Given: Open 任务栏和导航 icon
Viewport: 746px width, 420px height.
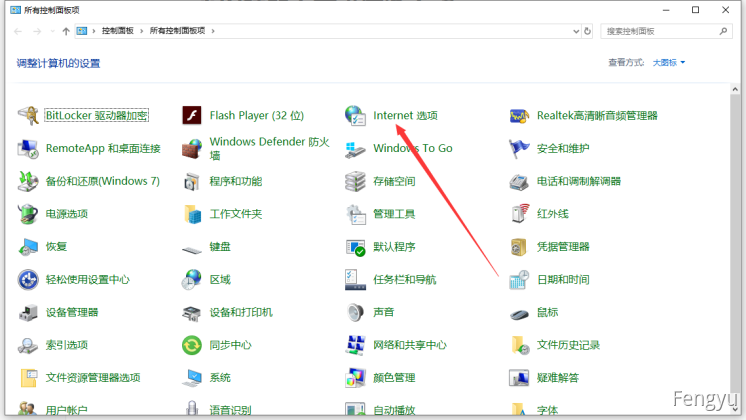Looking at the screenshot, I should [x=355, y=280].
